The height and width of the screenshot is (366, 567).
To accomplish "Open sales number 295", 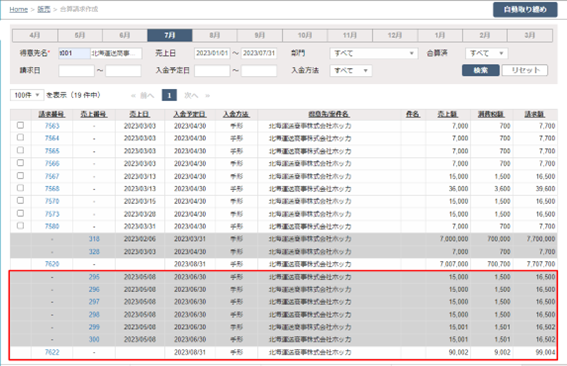I will click(x=94, y=277).
